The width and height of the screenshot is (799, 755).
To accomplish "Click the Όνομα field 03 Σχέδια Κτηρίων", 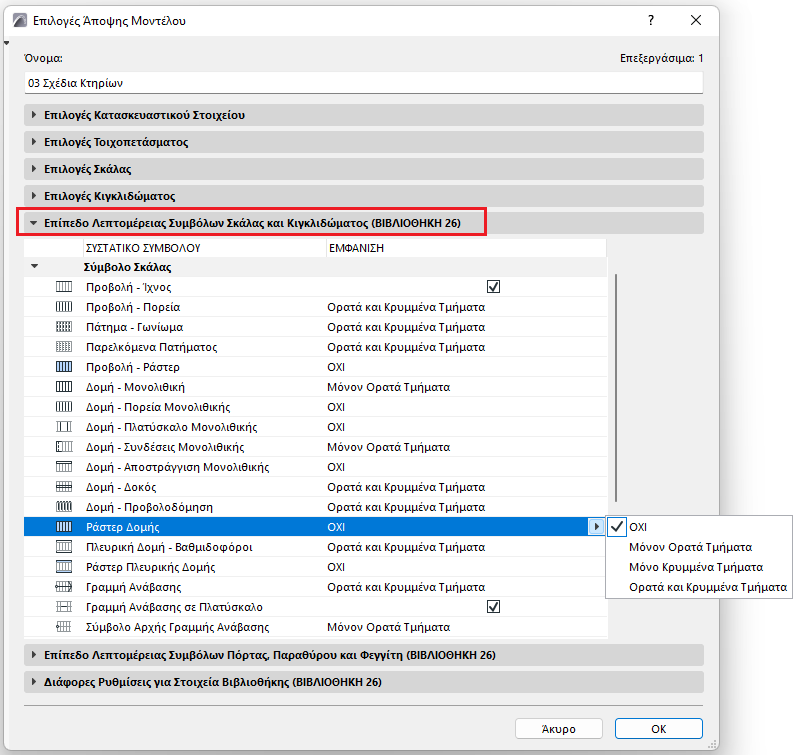I will 364,83.
